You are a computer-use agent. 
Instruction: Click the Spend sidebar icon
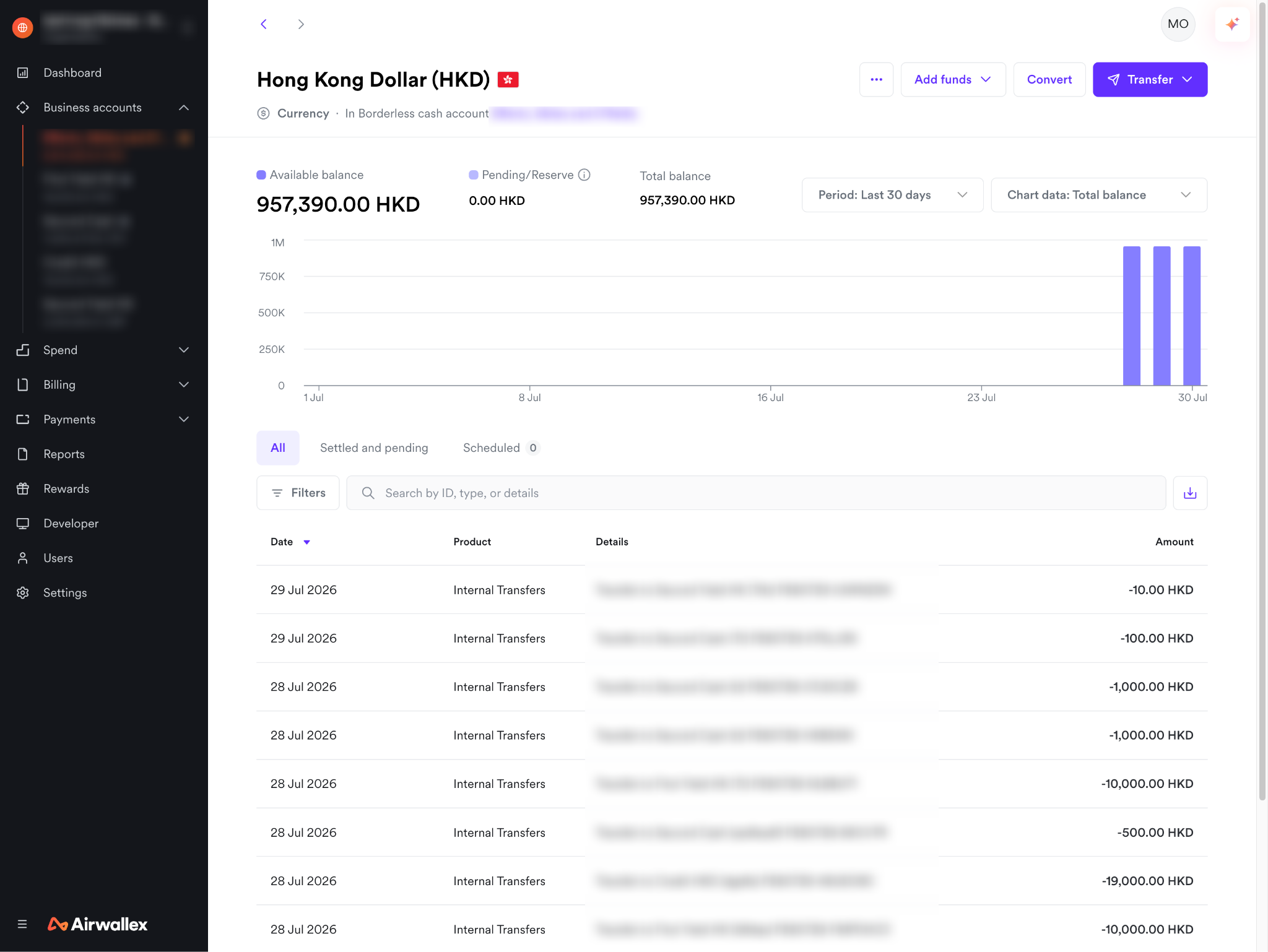pyautogui.click(x=23, y=350)
